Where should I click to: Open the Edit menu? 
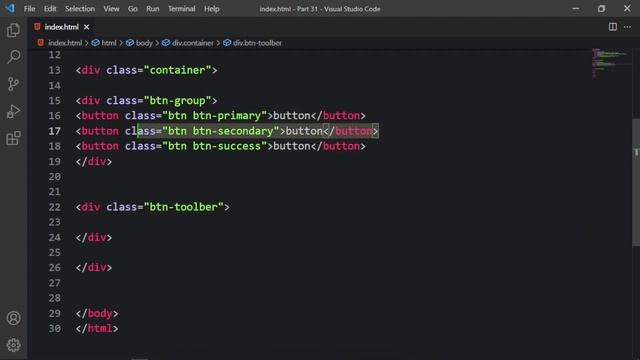click(50, 9)
